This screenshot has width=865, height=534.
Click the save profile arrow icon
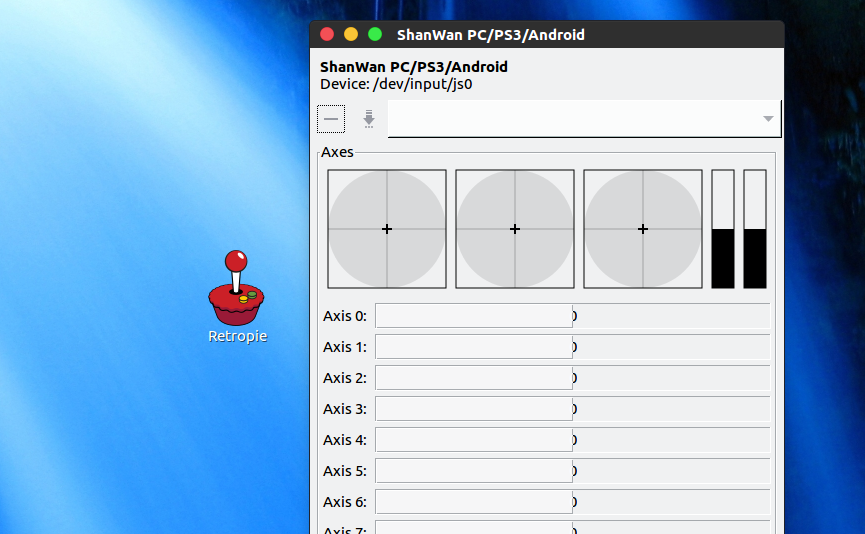click(369, 119)
